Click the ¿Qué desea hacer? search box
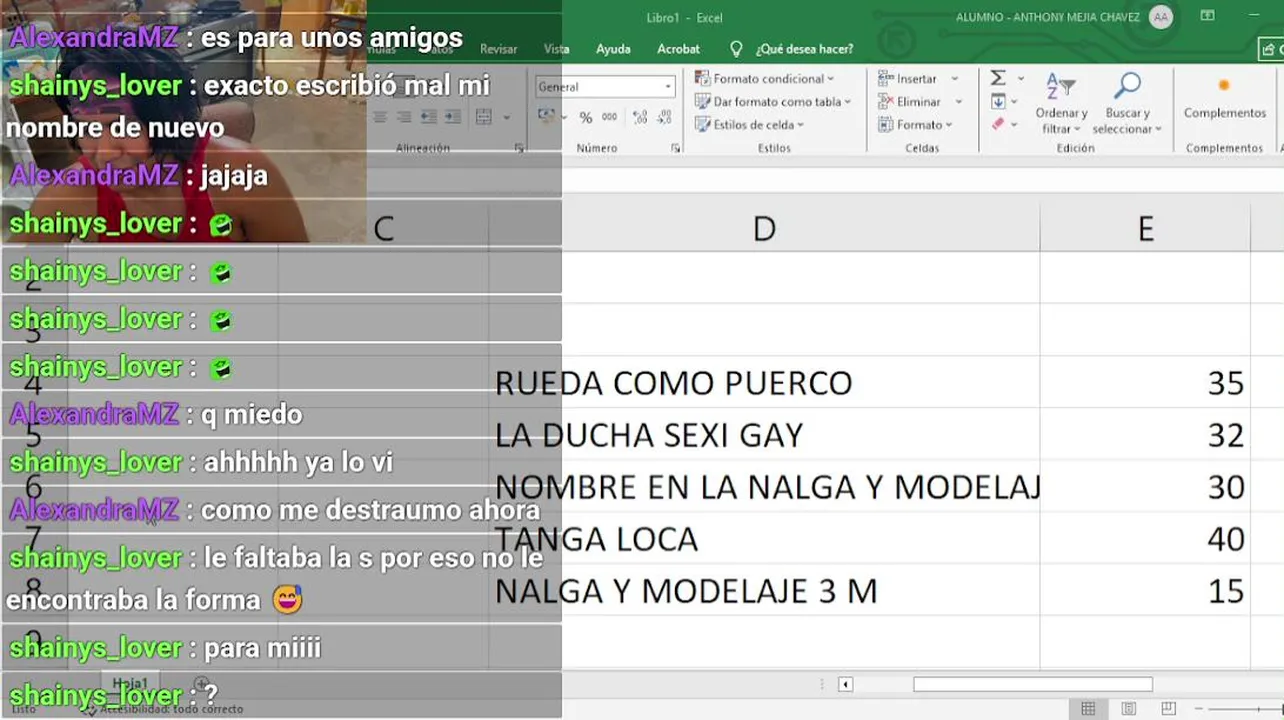Image resolution: width=1284 pixels, height=720 pixels. pos(804,49)
